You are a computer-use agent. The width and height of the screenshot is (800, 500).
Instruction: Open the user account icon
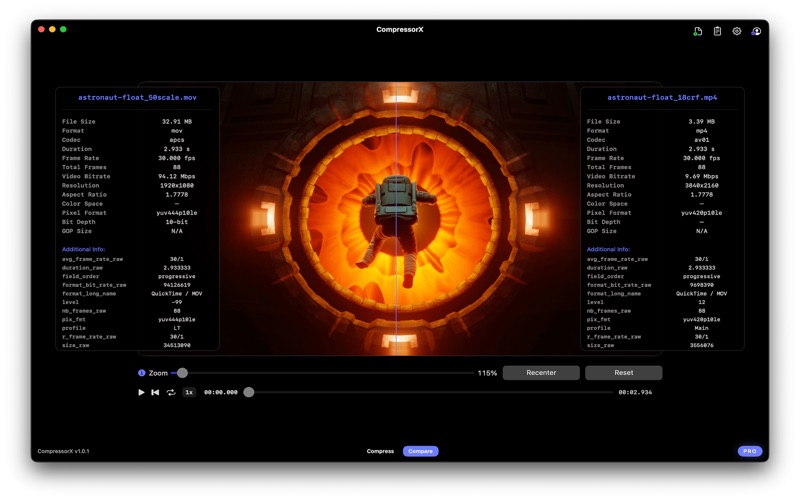pyautogui.click(x=756, y=32)
